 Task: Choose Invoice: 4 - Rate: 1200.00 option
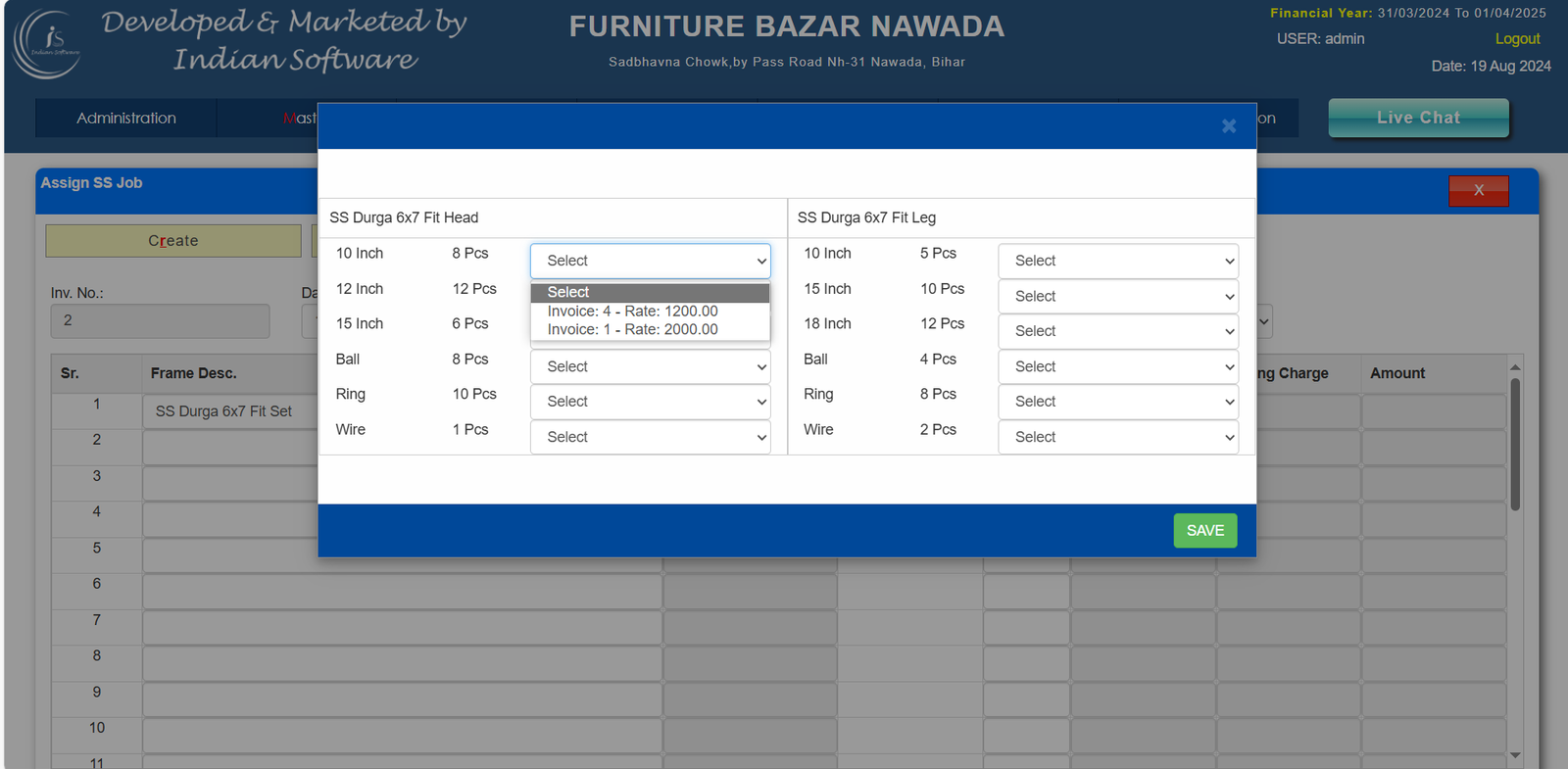tap(651, 311)
